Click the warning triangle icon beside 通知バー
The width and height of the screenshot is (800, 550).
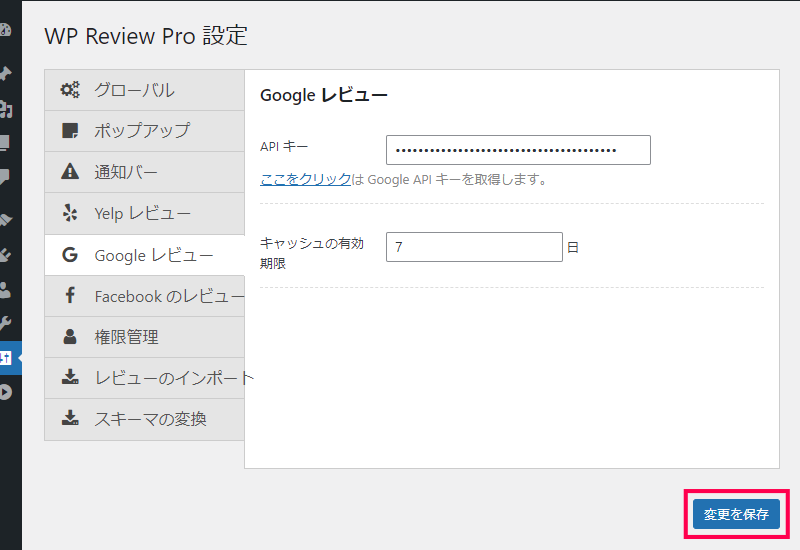(70, 171)
